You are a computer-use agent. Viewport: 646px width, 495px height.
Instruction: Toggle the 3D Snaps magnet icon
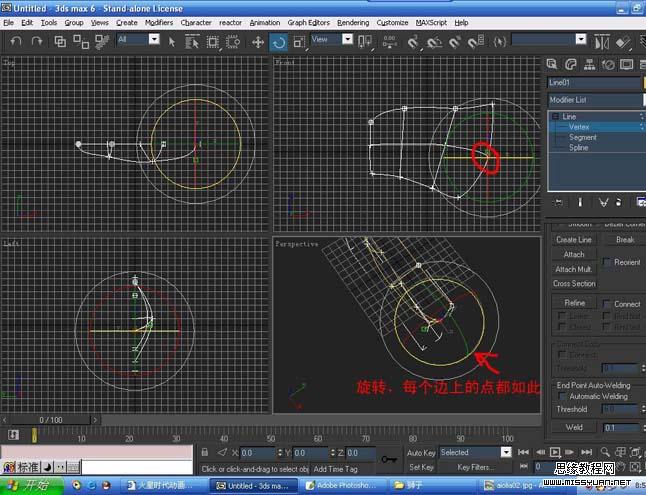(413, 42)
